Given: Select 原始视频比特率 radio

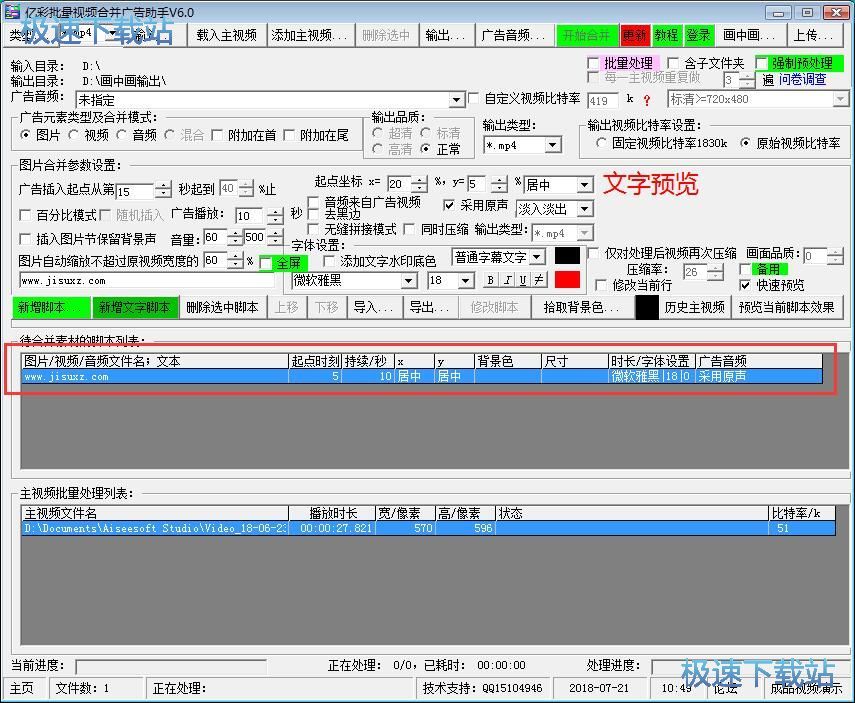Looking at the screenshot, I should [x=745, y=143].
